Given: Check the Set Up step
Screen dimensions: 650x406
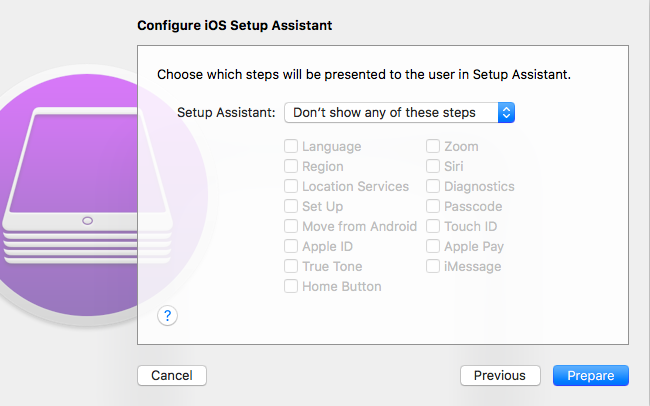Looking at the screenshot, I should pyautogui.click(x=291, y=207).
